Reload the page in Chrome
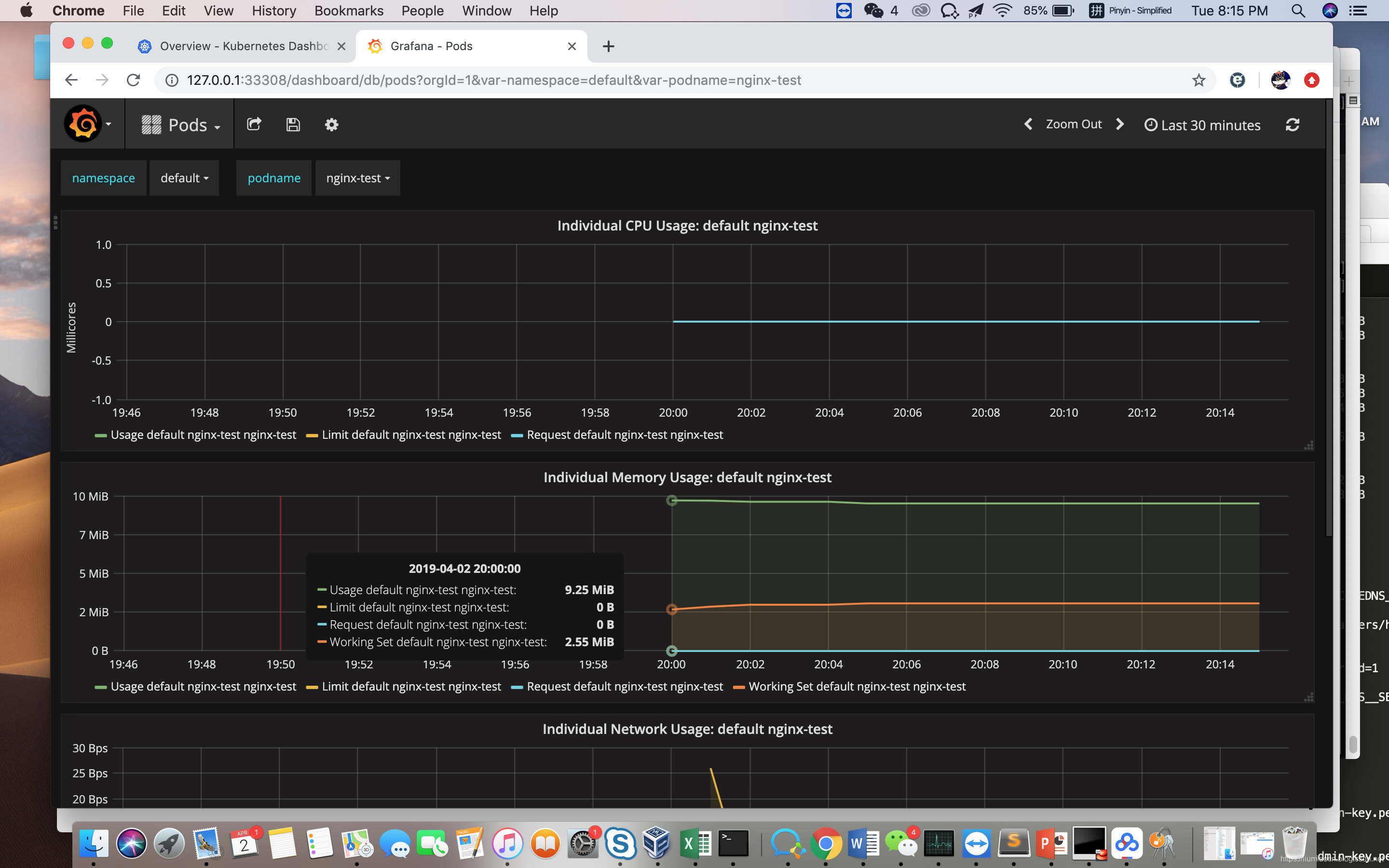 [134, 81]
